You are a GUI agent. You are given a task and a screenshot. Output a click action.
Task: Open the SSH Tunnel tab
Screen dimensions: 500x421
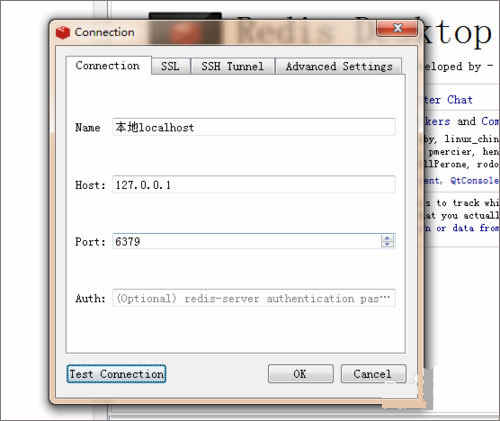232,66
